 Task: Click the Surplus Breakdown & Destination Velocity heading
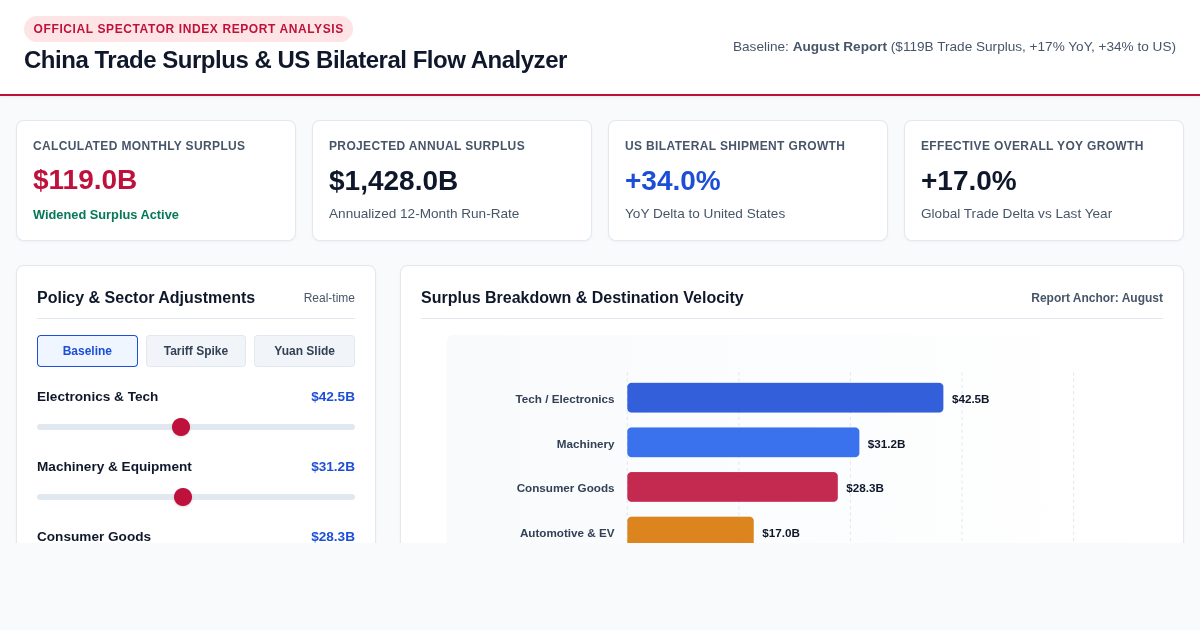(582, 298)
